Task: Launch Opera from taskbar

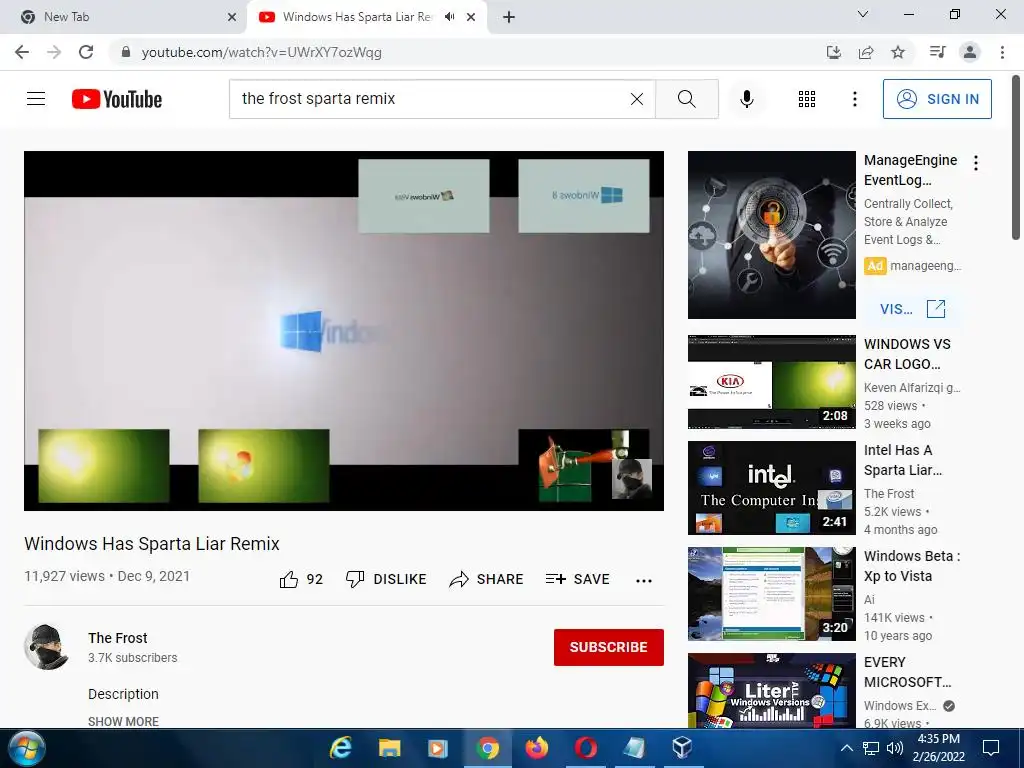Action: [586, 748]
